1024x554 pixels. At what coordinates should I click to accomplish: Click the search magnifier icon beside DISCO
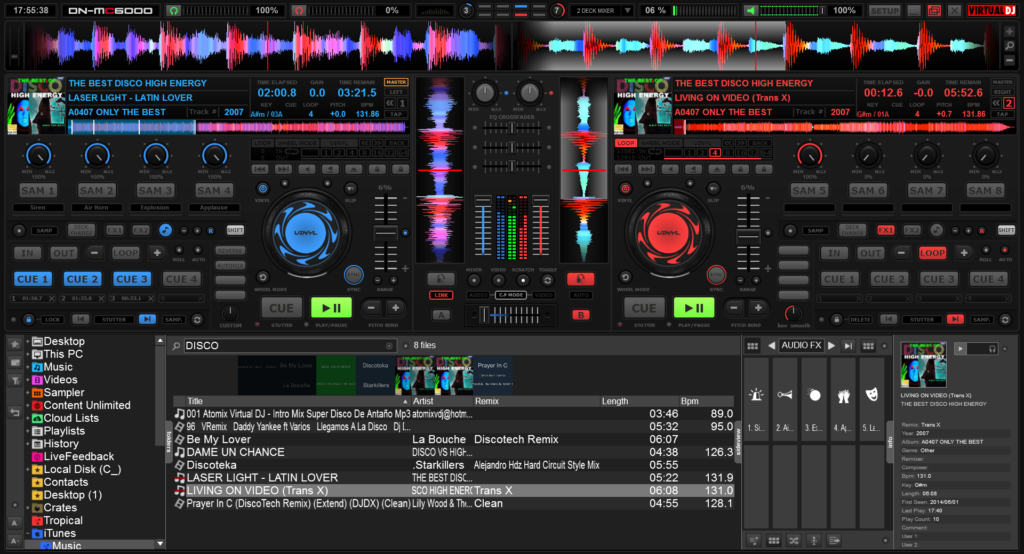pos(176,346)
